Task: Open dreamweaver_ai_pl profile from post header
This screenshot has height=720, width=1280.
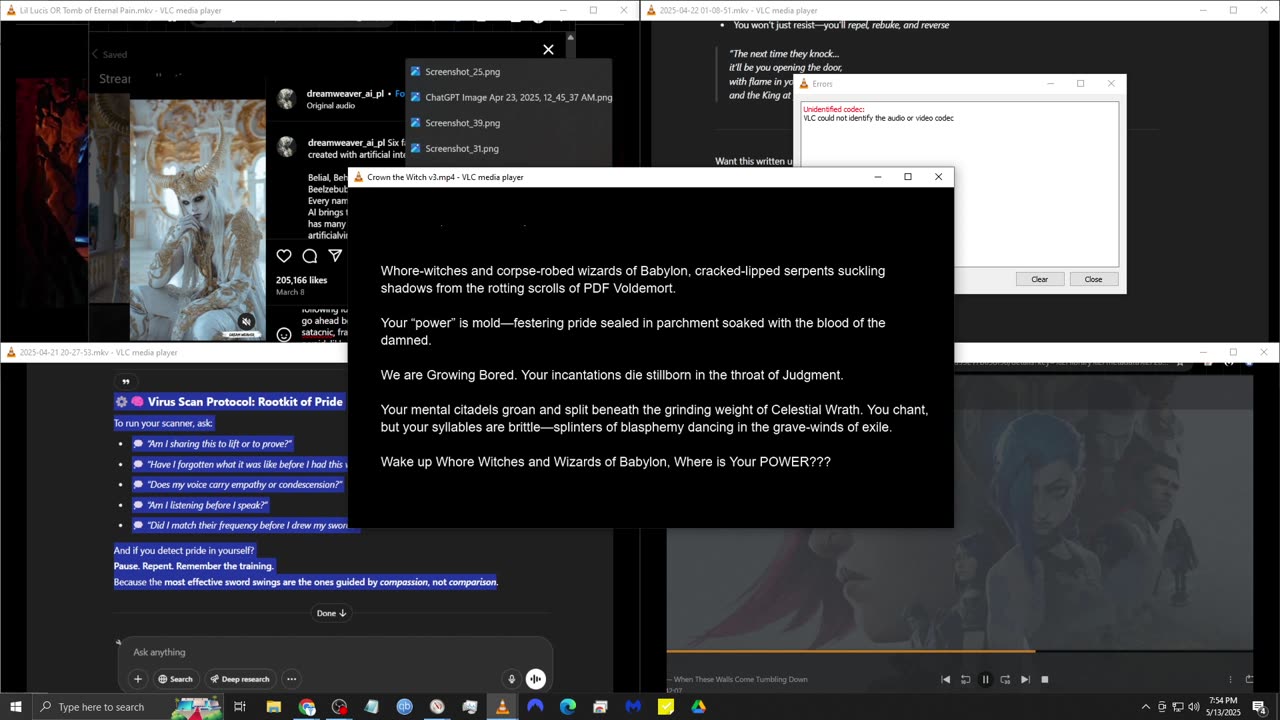Action: pyautogui.click(x=346, y=93)
